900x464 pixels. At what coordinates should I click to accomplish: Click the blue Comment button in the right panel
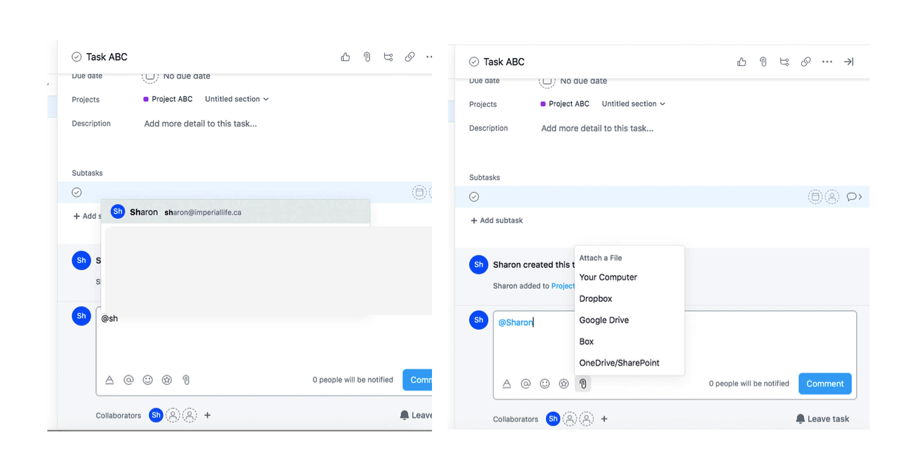pos(824,384)
